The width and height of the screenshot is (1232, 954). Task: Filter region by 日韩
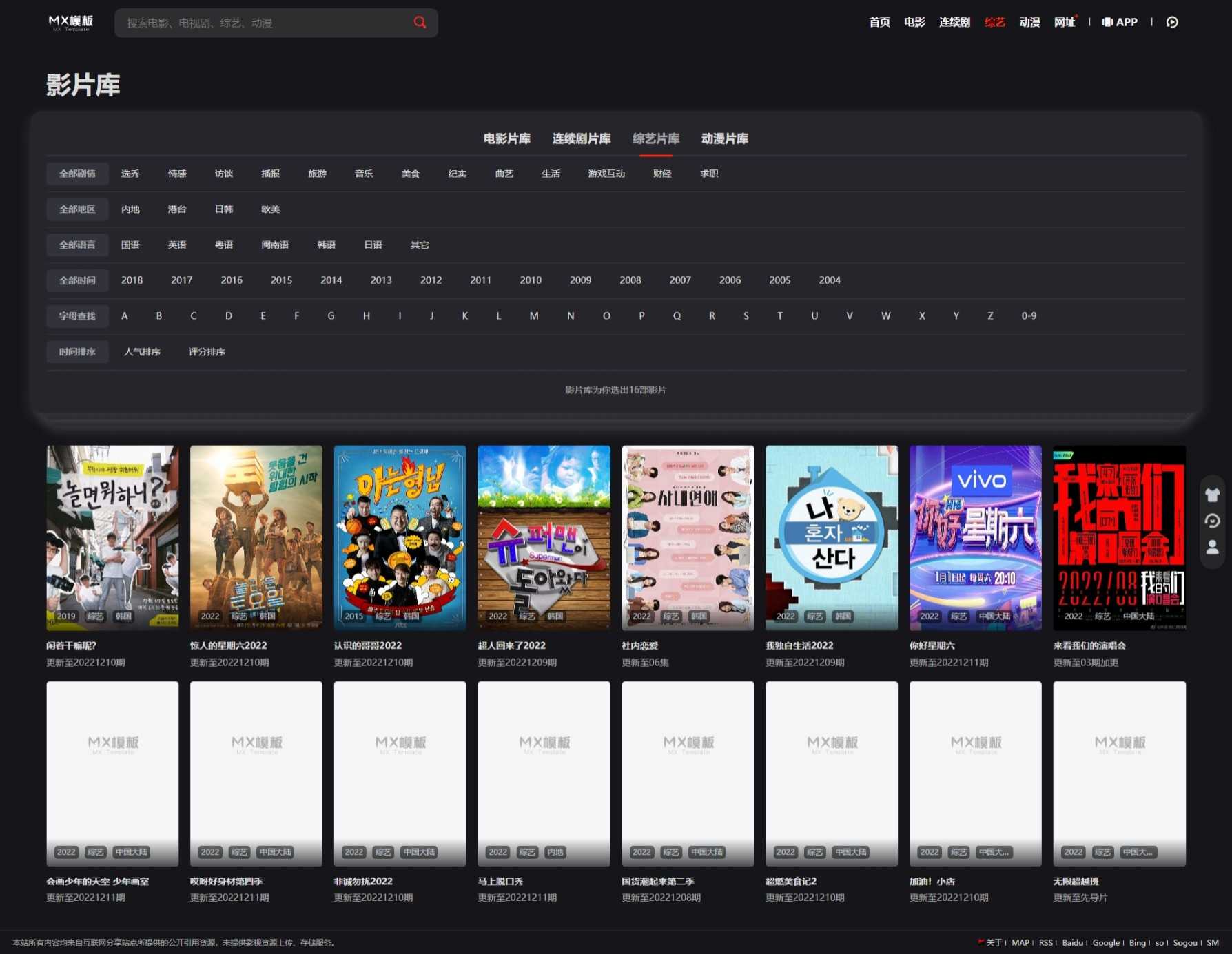point(224,209)
